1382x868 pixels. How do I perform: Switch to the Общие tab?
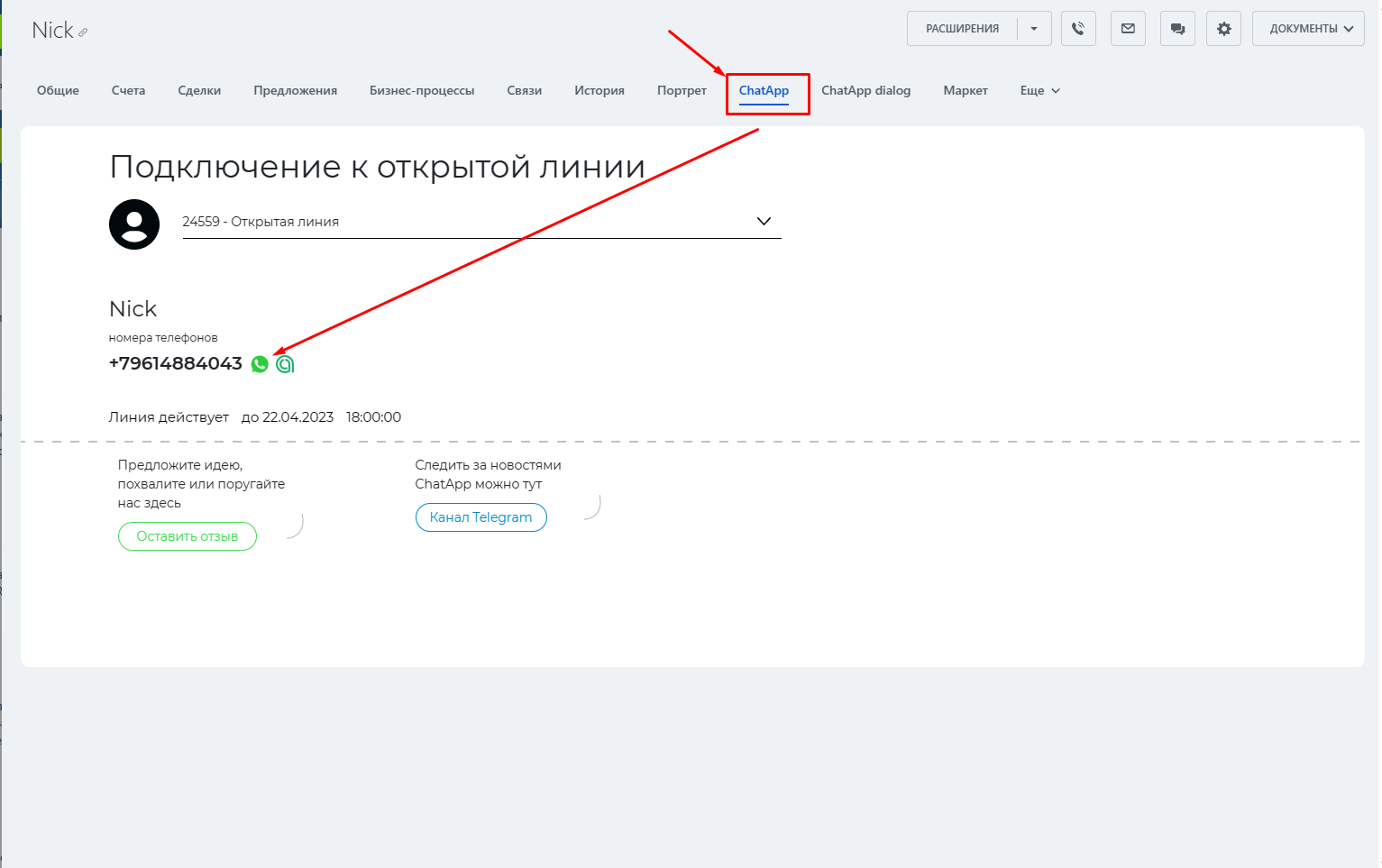pos(58,91)
